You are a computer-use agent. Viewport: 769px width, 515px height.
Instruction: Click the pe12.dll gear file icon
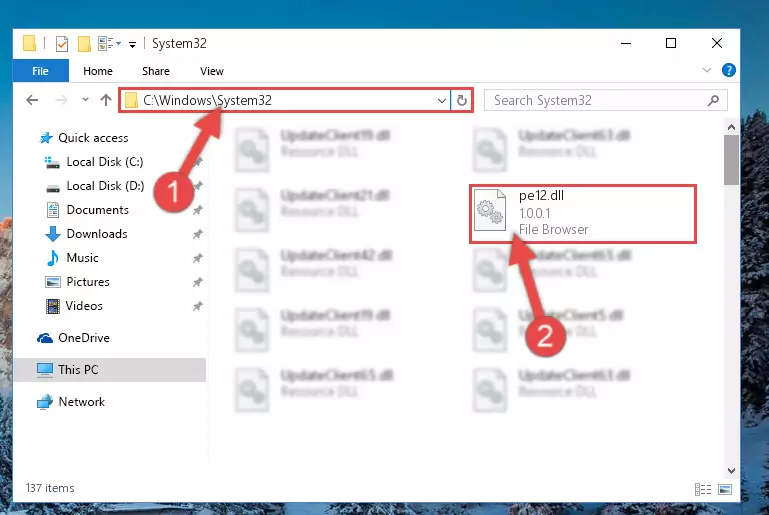490,210
